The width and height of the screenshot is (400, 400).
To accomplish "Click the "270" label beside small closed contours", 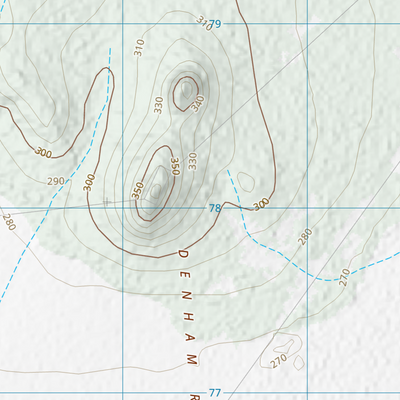I will 279,361.
